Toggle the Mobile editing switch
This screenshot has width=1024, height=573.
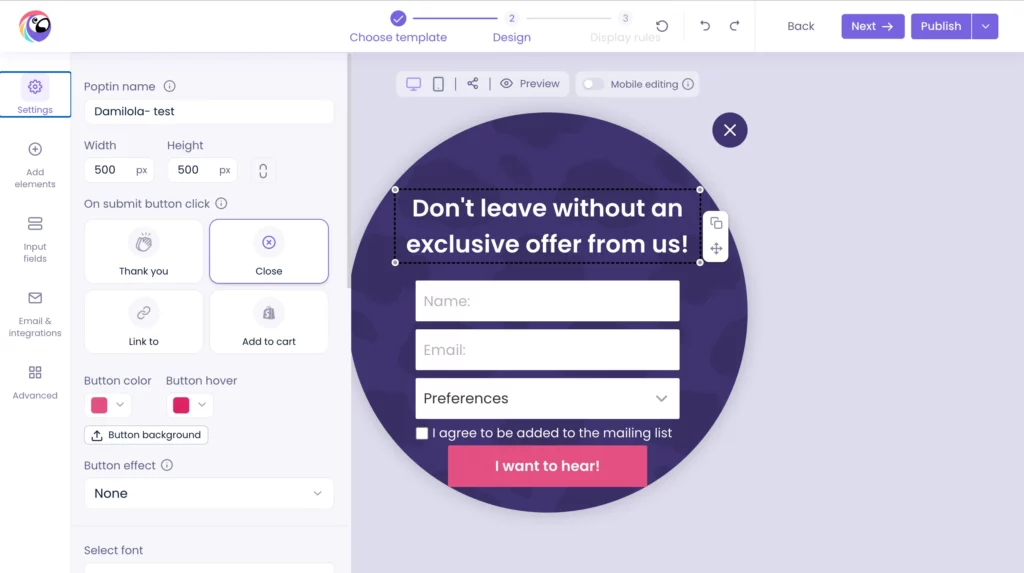pos(593,84)
